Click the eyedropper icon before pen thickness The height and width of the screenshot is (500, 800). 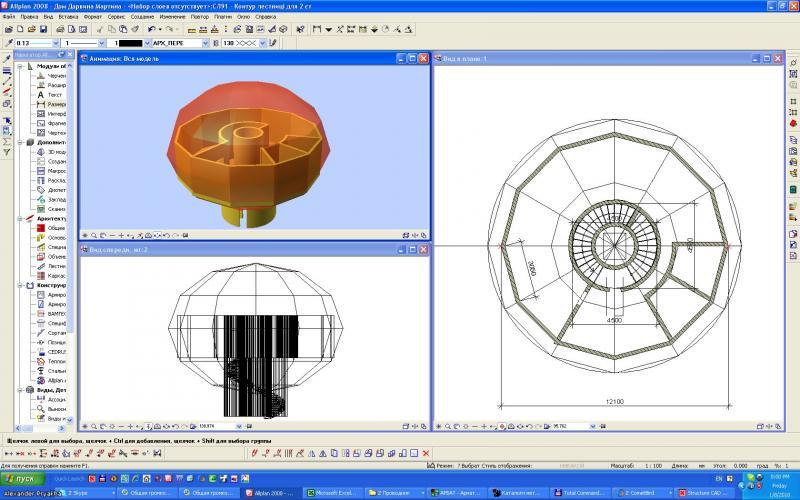click(8, 44)
